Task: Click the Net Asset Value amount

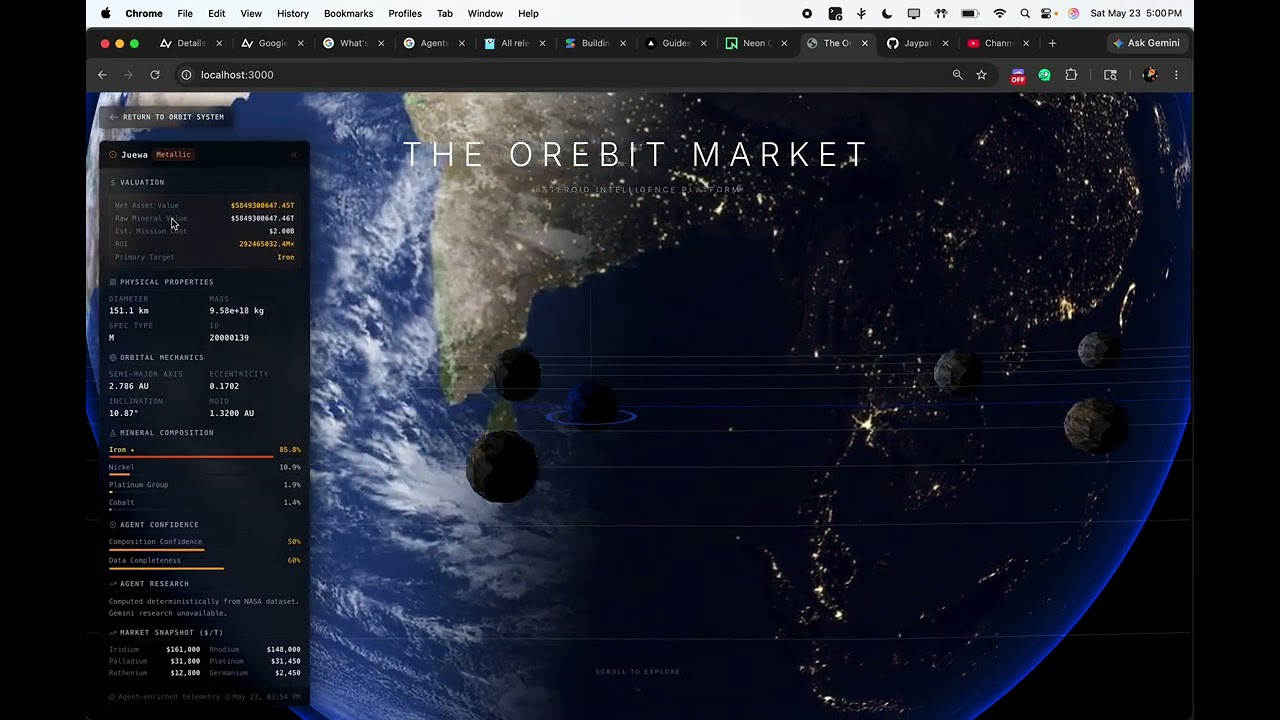Action: tap(262, 205)
